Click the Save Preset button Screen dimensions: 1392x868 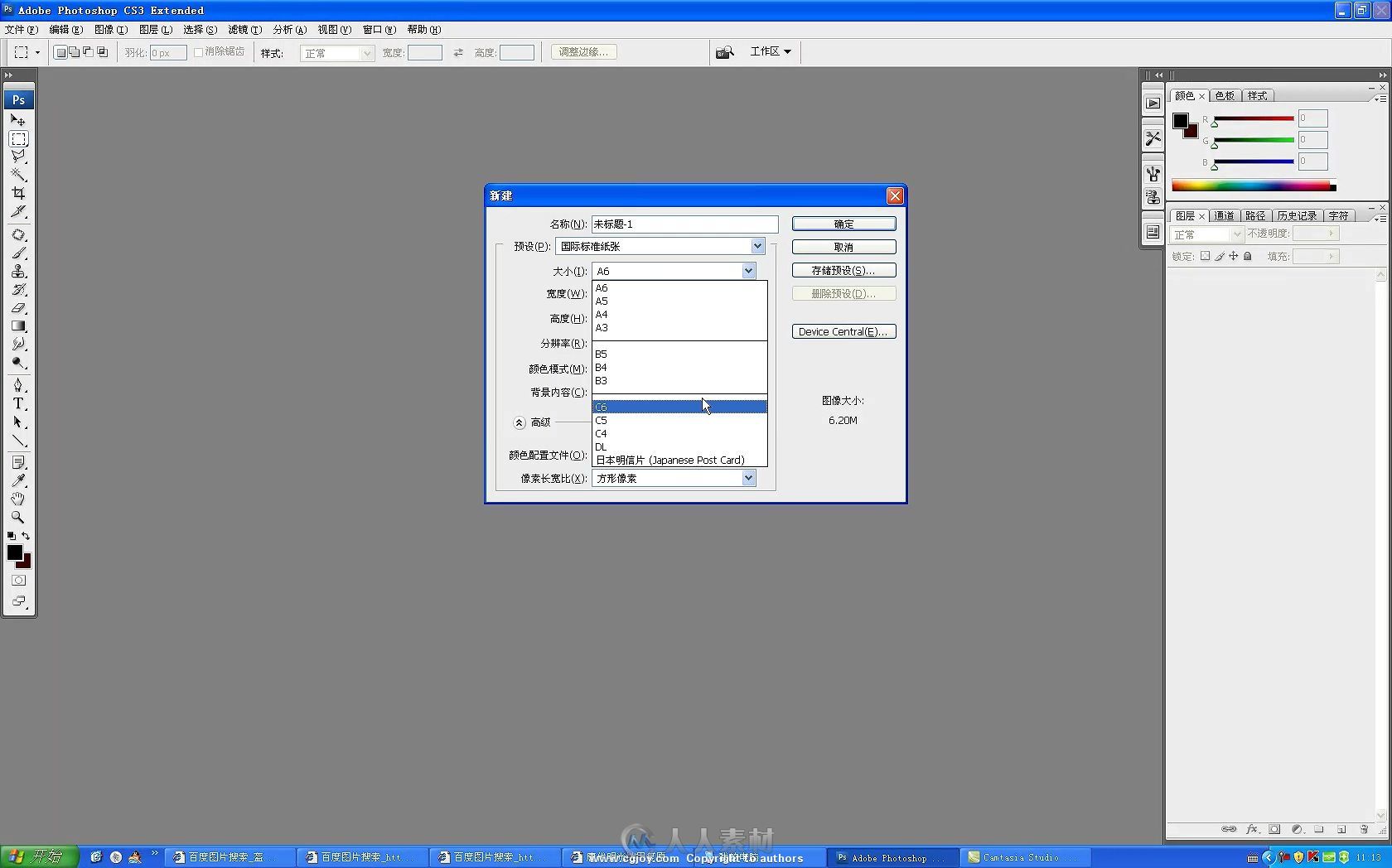tap(843, 271)
